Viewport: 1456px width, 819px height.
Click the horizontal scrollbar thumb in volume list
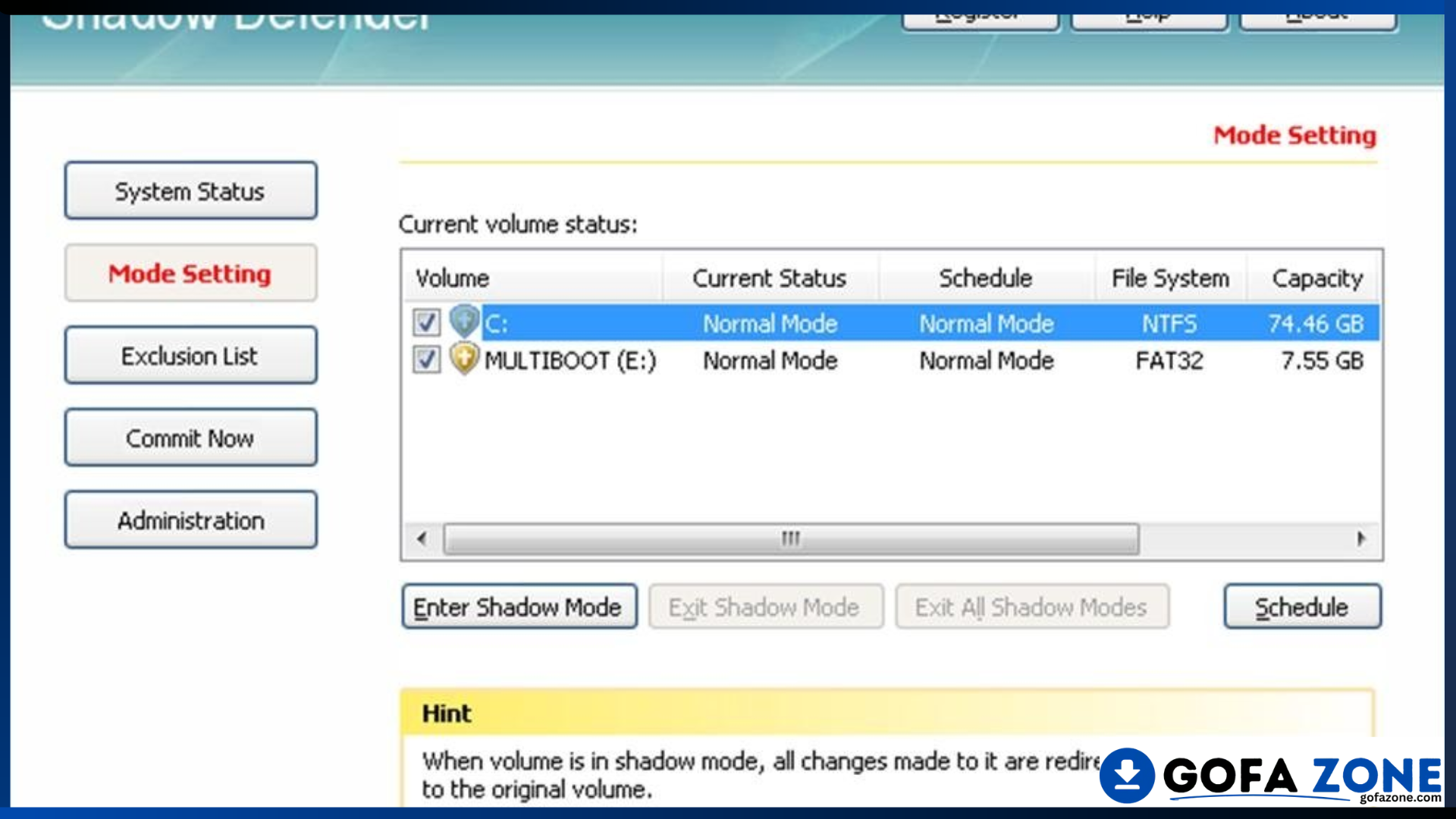pos(791,539)
